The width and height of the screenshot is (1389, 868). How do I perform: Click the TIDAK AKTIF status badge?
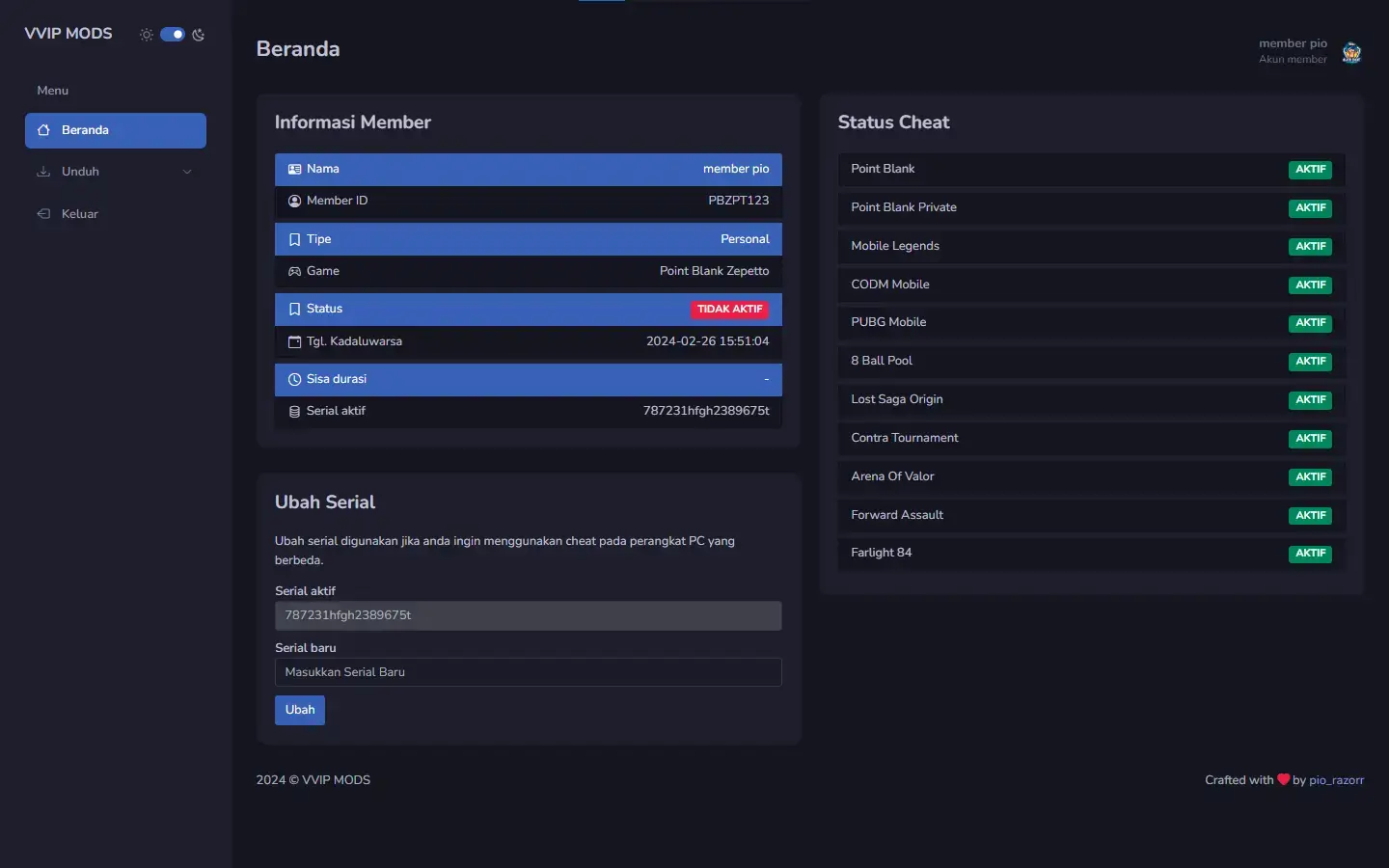[x=729, y=310]
